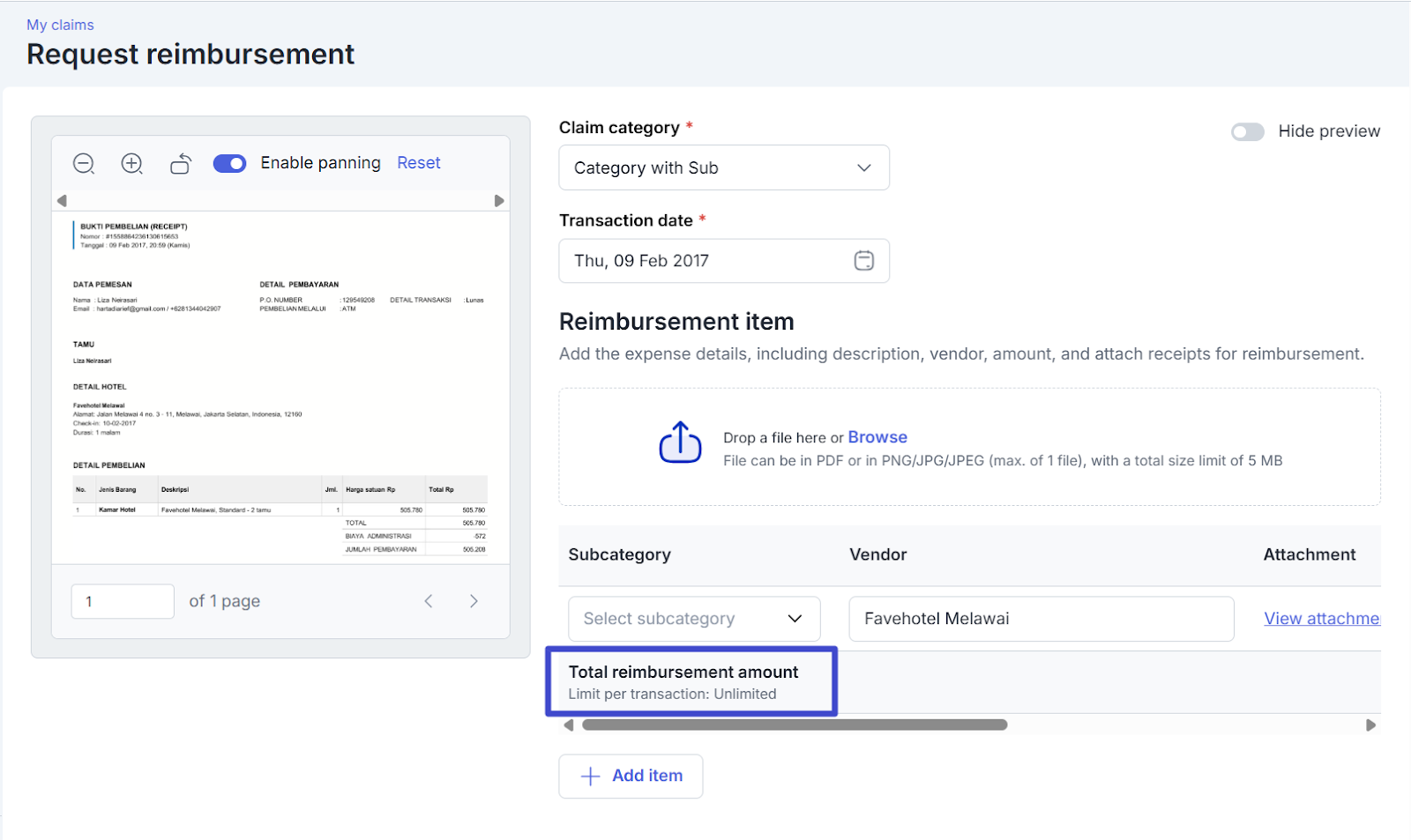Go to next preview page arrow
Image resolution: width=1411 pixels, height=840 pixels.
pos(474,601)
